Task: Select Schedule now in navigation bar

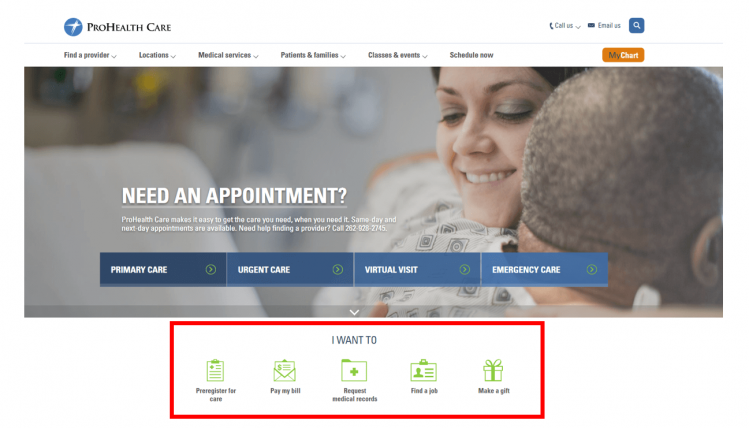Action: (x=471, y=55)
